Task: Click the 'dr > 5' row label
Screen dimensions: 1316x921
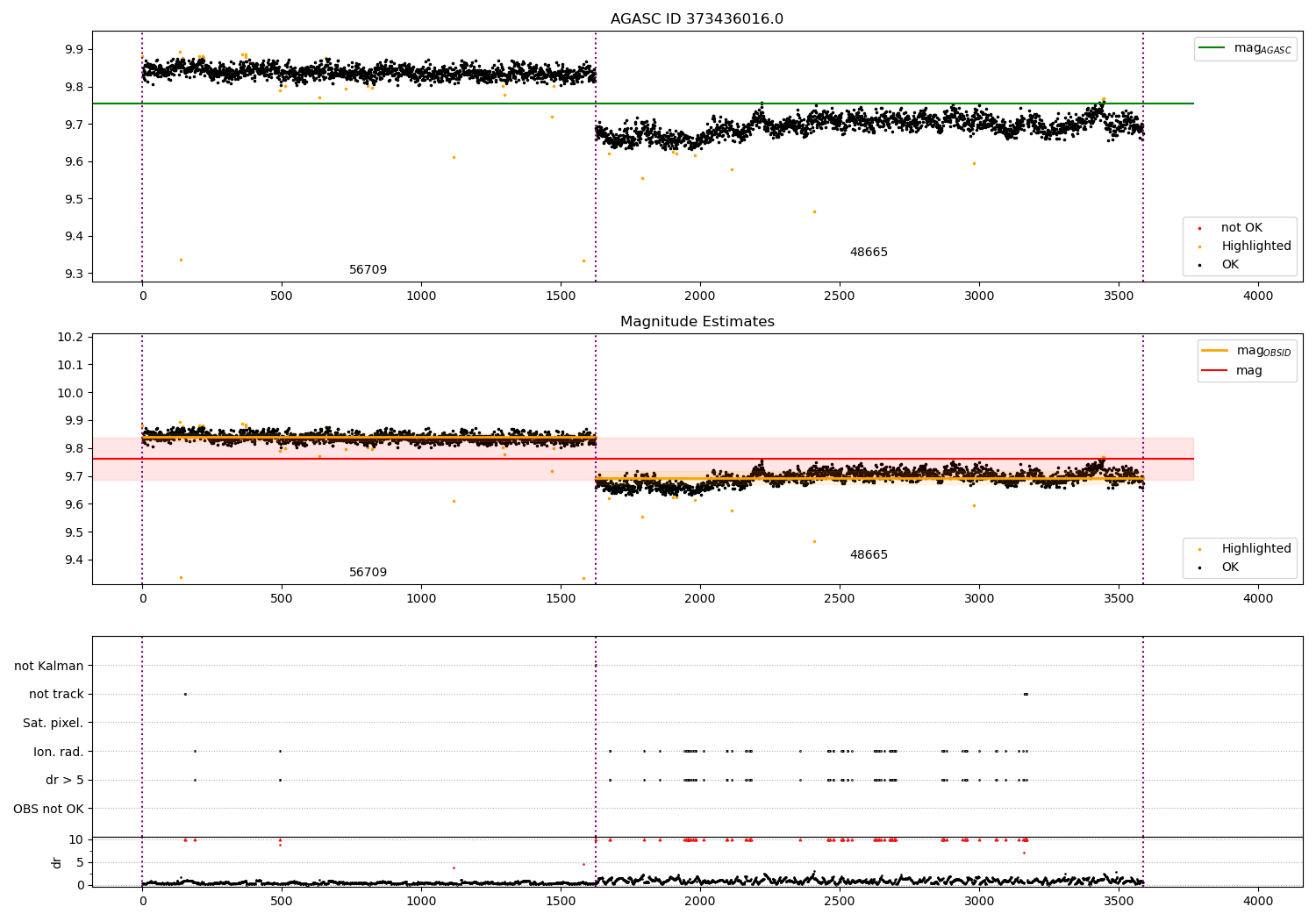Action: click(x=65, y=780)
